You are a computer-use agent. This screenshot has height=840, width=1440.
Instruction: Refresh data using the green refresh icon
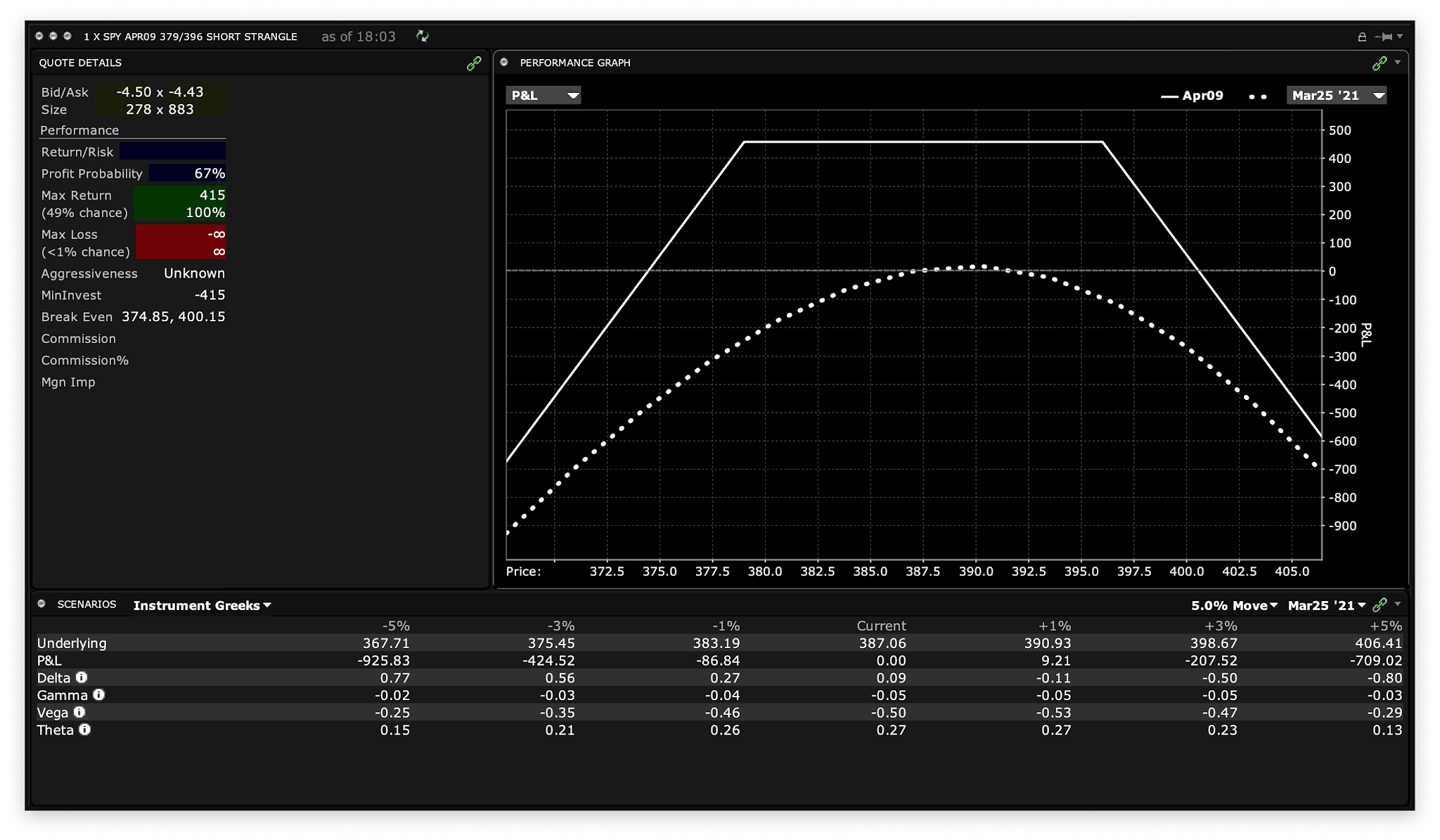pos(422,36)
